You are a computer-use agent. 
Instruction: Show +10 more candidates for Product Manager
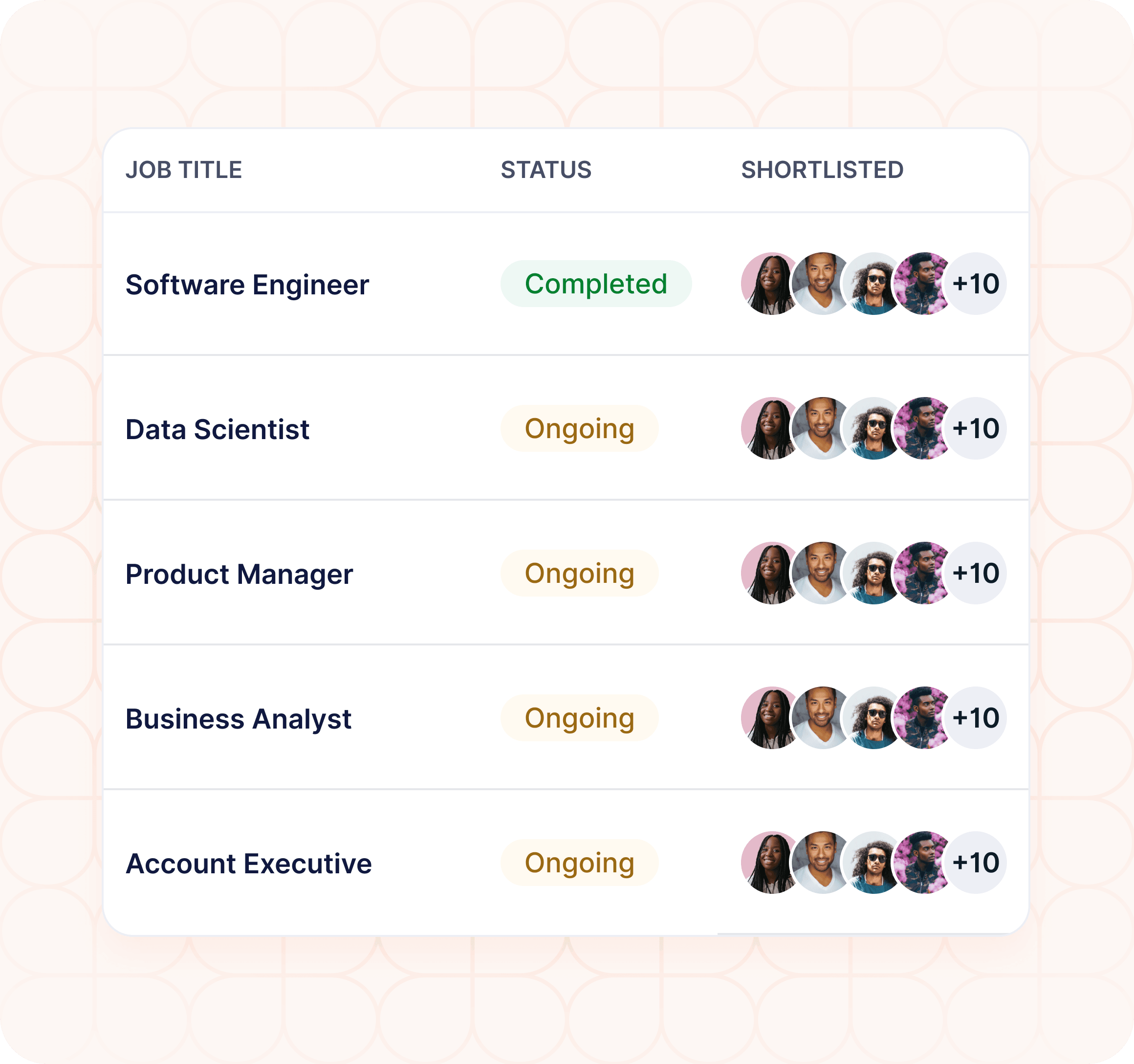tap(977, 574)
